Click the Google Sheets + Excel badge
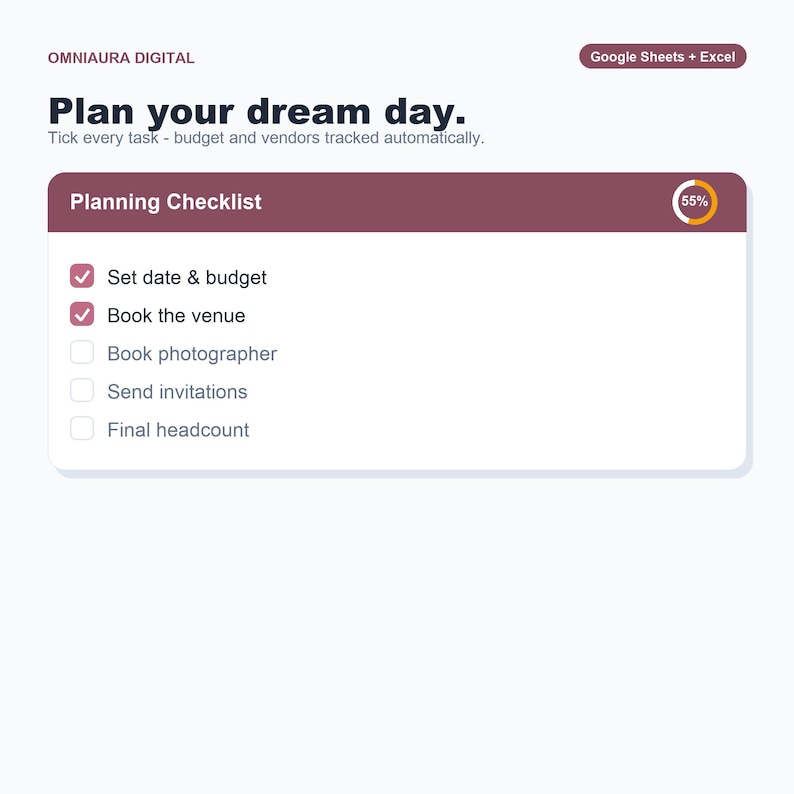This screenshot has height=794, width=794. (663, 56)
